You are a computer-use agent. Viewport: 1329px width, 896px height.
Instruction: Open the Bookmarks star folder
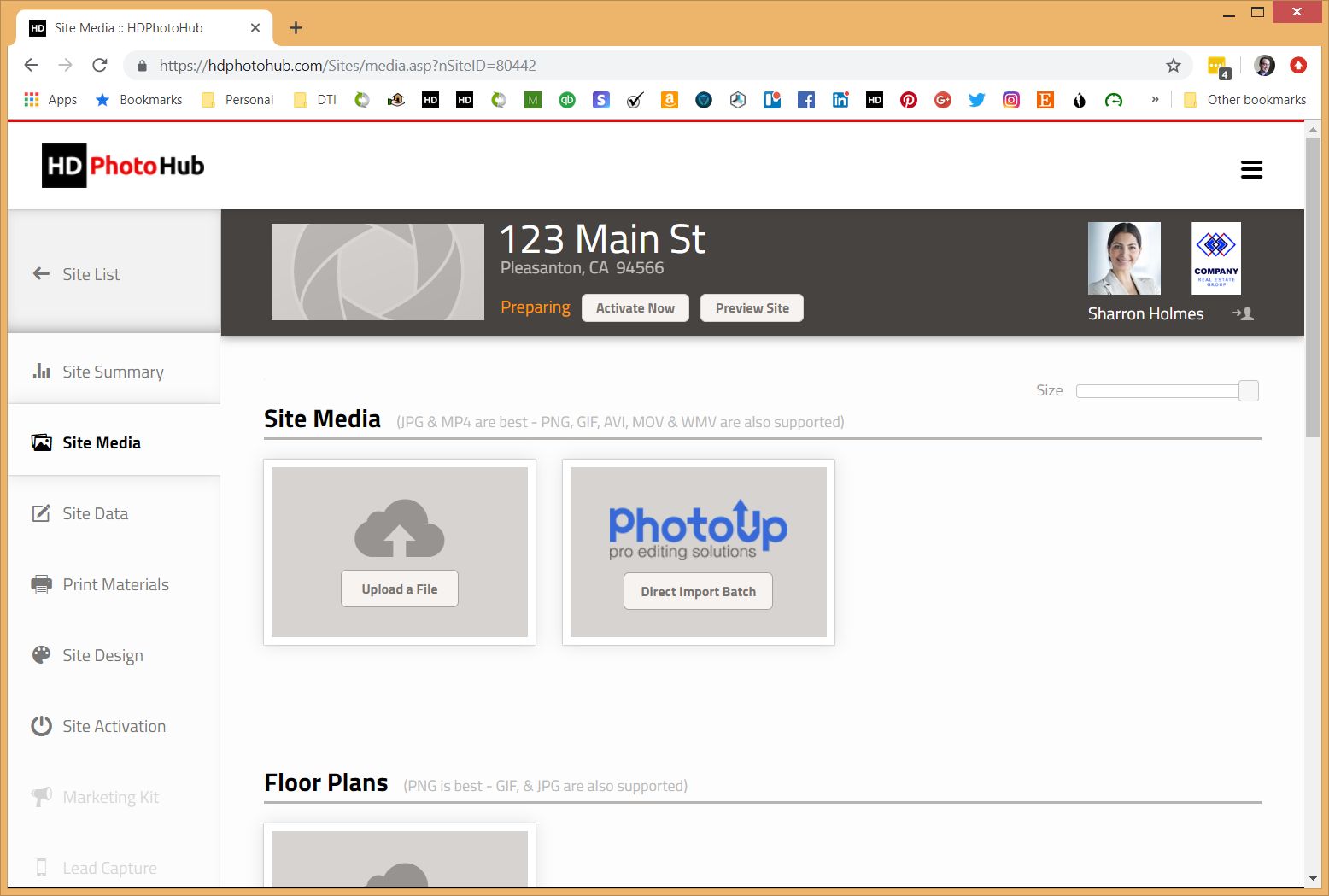[138, 100]
